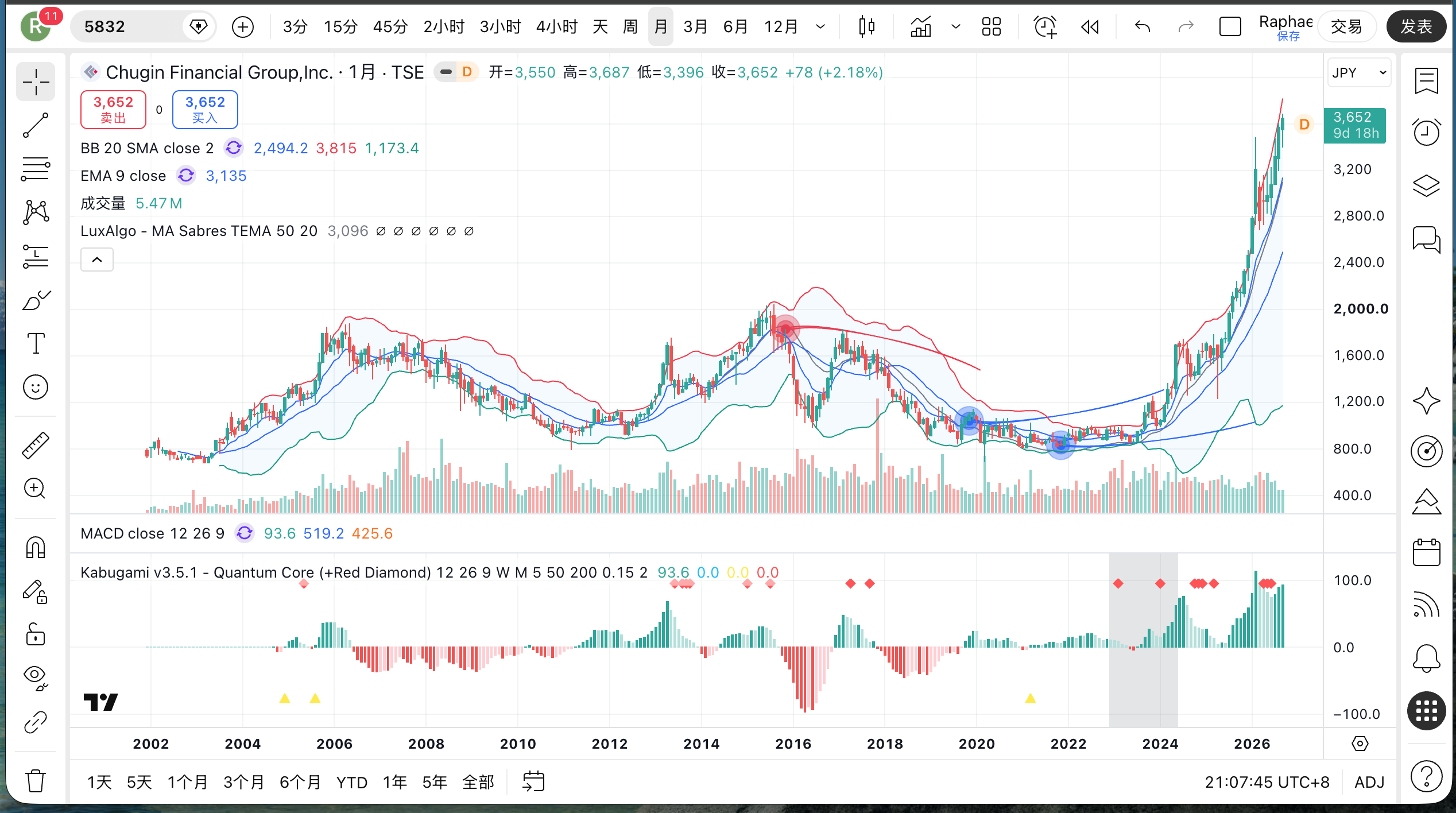1456x813 pixels.
Task: Toggle stay in drawing mode
Action: (36, 591)
